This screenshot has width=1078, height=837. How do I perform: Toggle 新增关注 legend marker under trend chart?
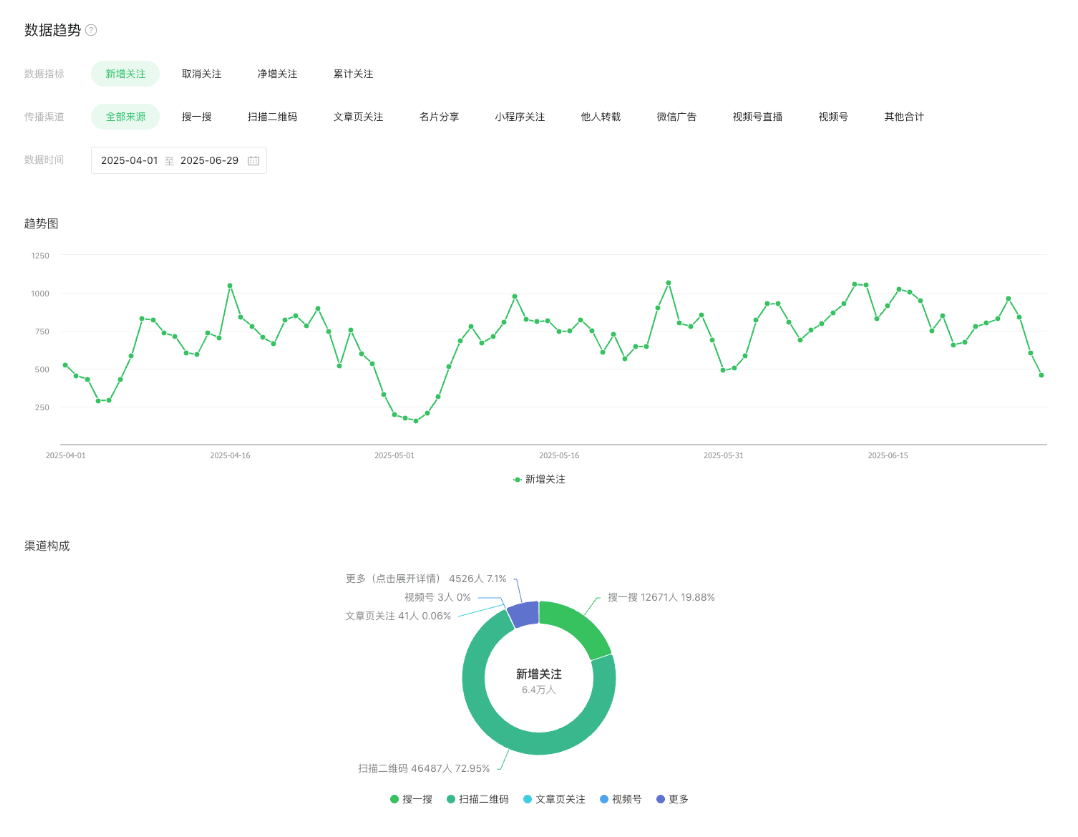point(539,480)
